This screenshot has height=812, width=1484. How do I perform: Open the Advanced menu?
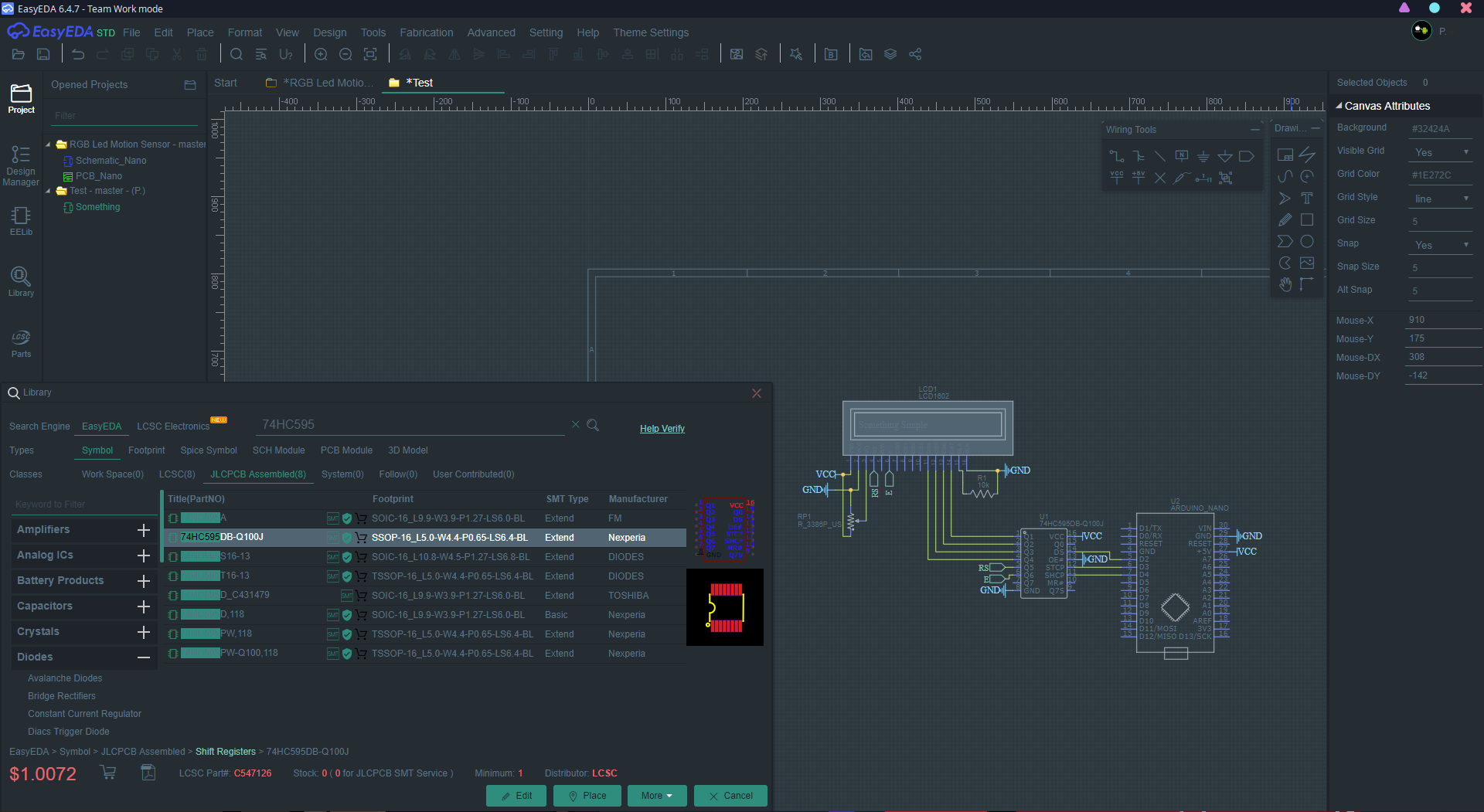pyautogui.click(x=491, y=32)
